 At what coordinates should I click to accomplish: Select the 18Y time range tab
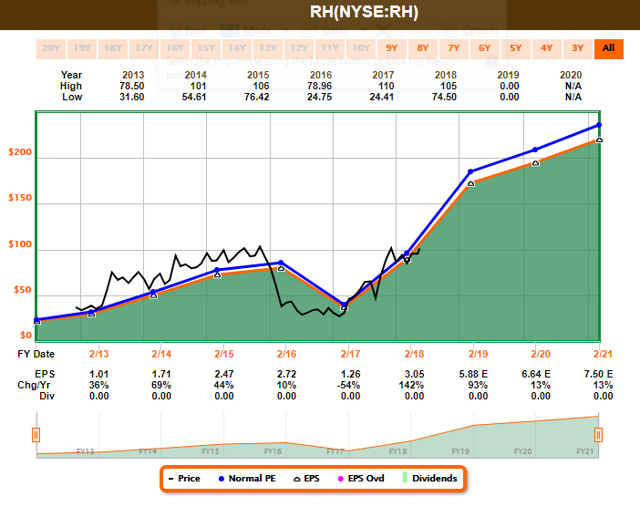pyautogui.click(x=113, y=49)
